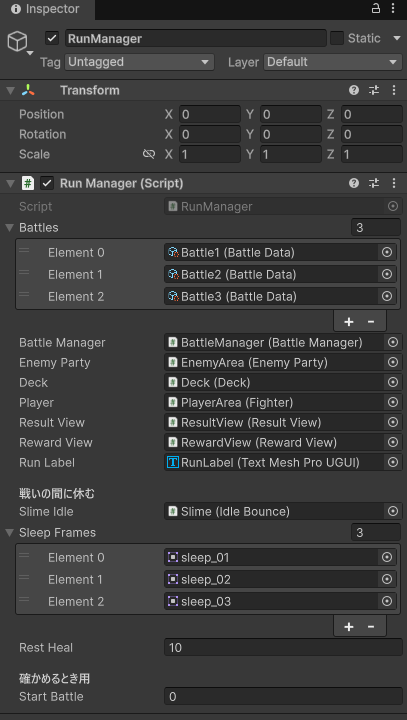This screenshot has height=720, width=407.
Task: Open Run Manager script three-dot menu
Action: point(394,184)
